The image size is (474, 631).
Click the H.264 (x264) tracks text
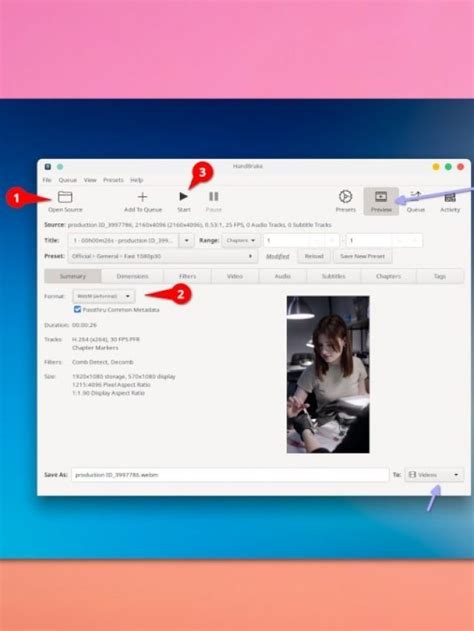pos(106,339)
